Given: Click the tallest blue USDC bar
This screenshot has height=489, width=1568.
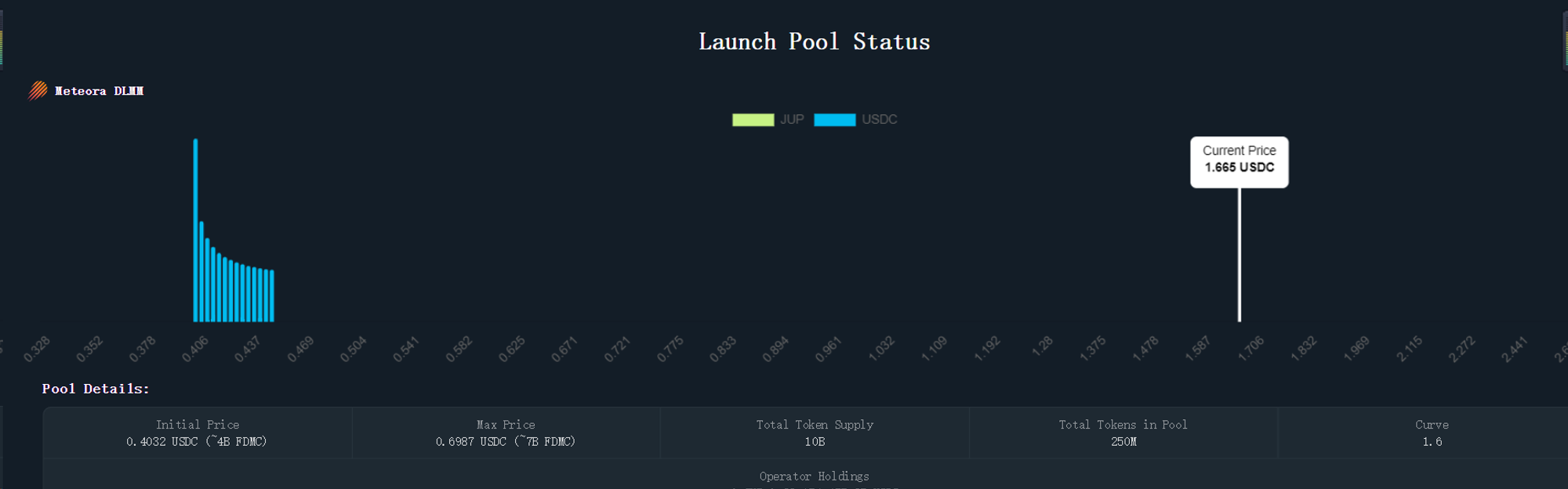Looking at the screenshot, I should pos(195,235).
